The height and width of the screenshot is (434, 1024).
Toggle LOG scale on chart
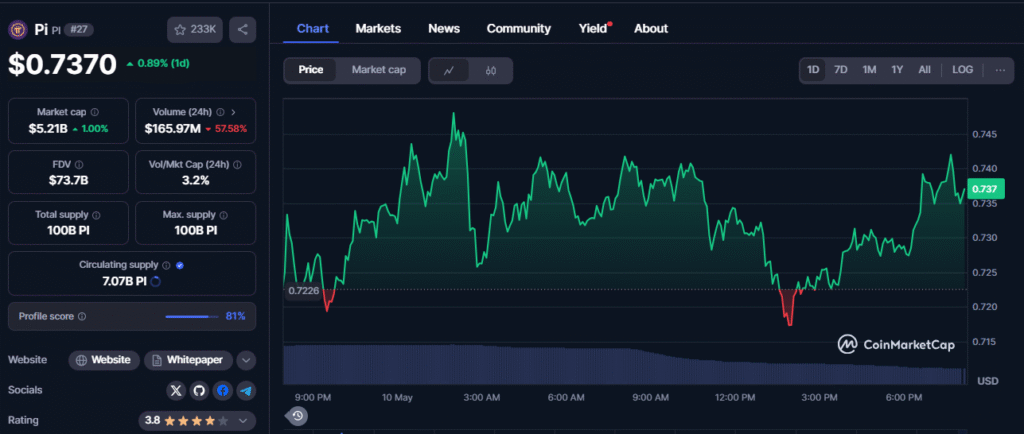point(963,70)
